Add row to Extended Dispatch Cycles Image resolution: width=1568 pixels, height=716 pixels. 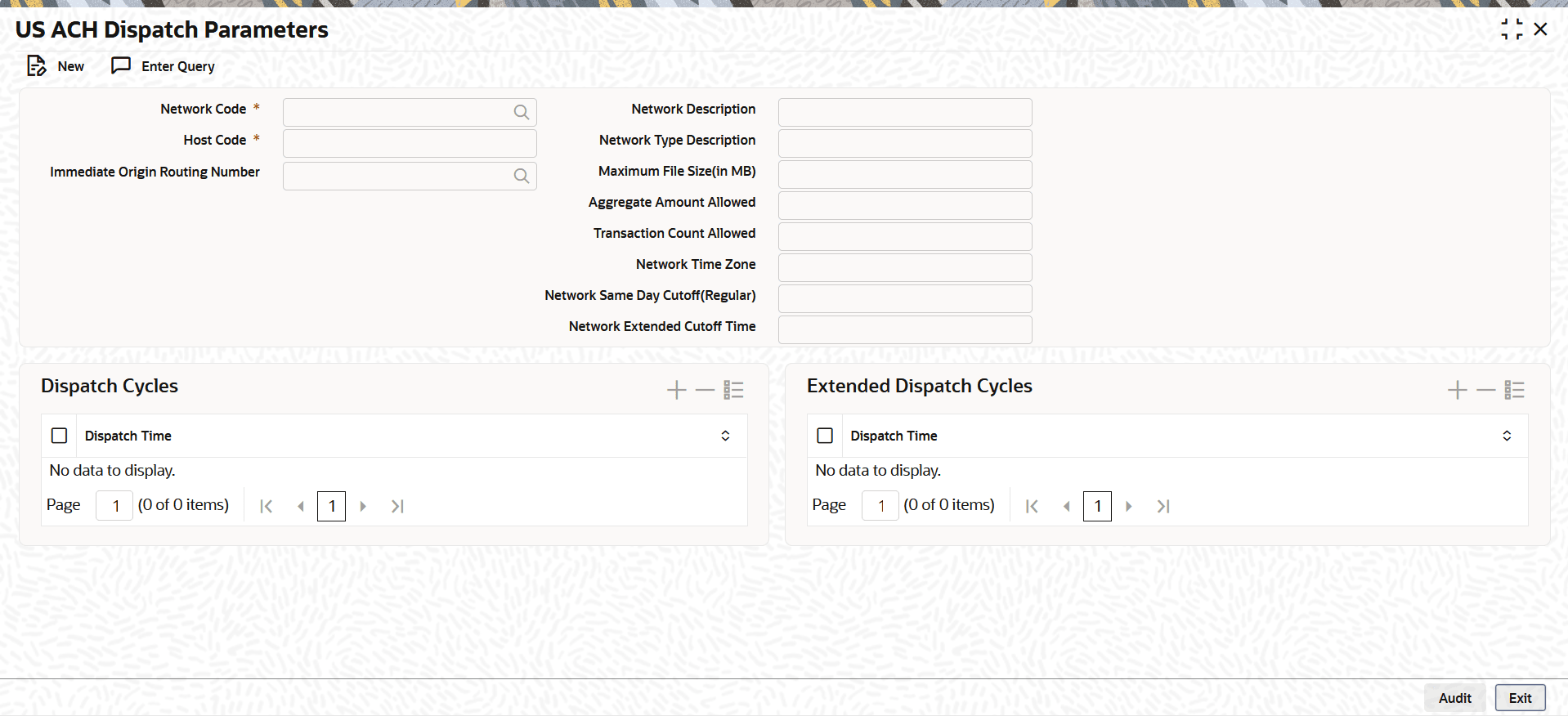[x=1457, y=390]
